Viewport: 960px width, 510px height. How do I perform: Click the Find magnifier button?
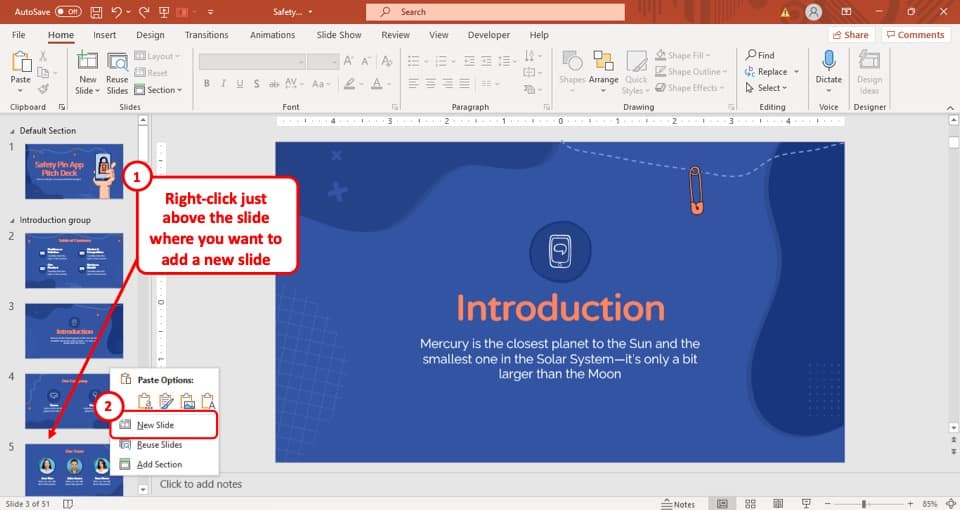[760, 55]
